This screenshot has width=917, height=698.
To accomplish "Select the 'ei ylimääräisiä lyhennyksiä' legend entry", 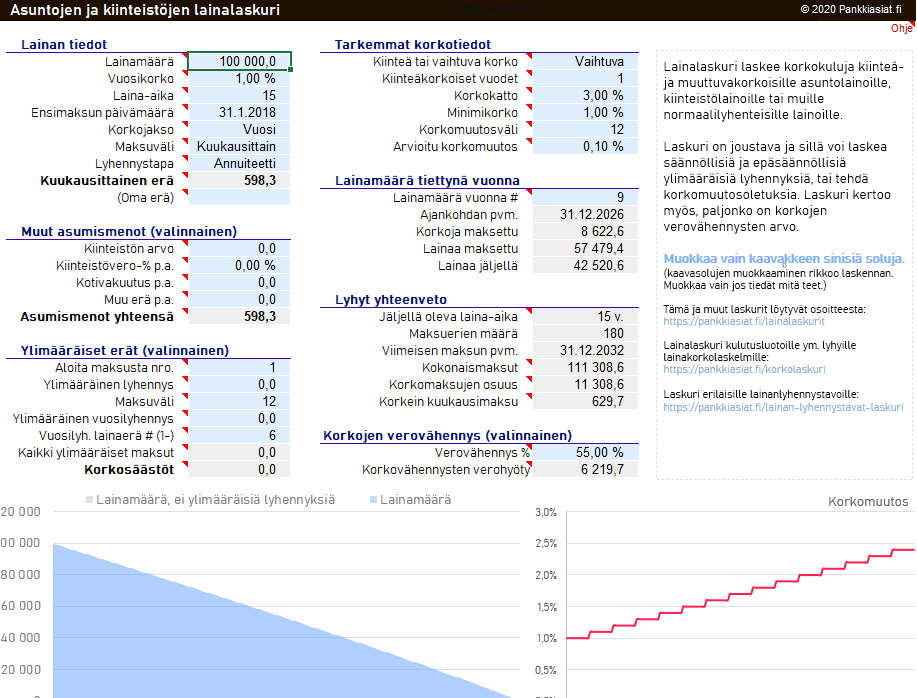I will tap(214, 500).
